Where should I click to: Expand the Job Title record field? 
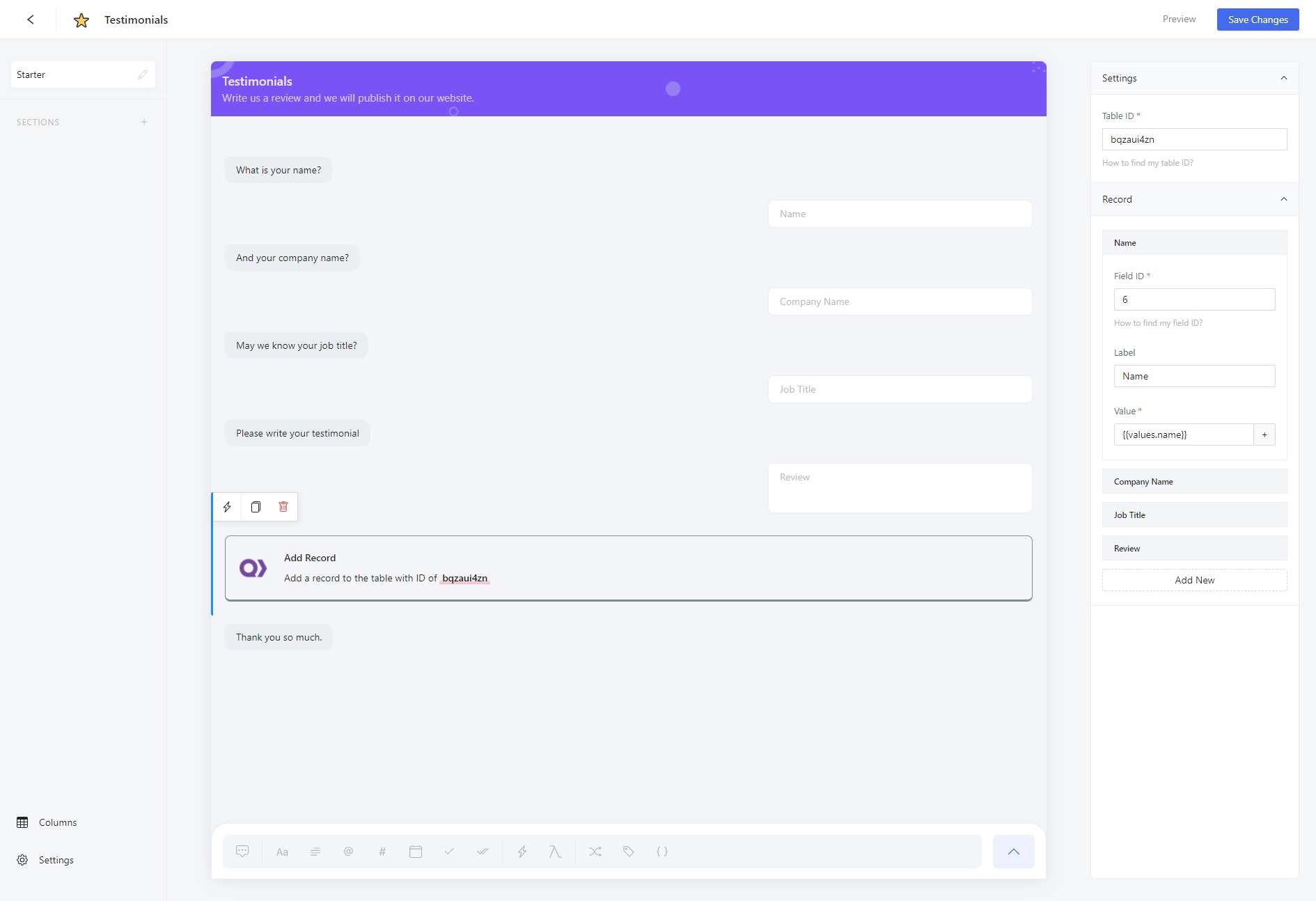point(1195,515)
